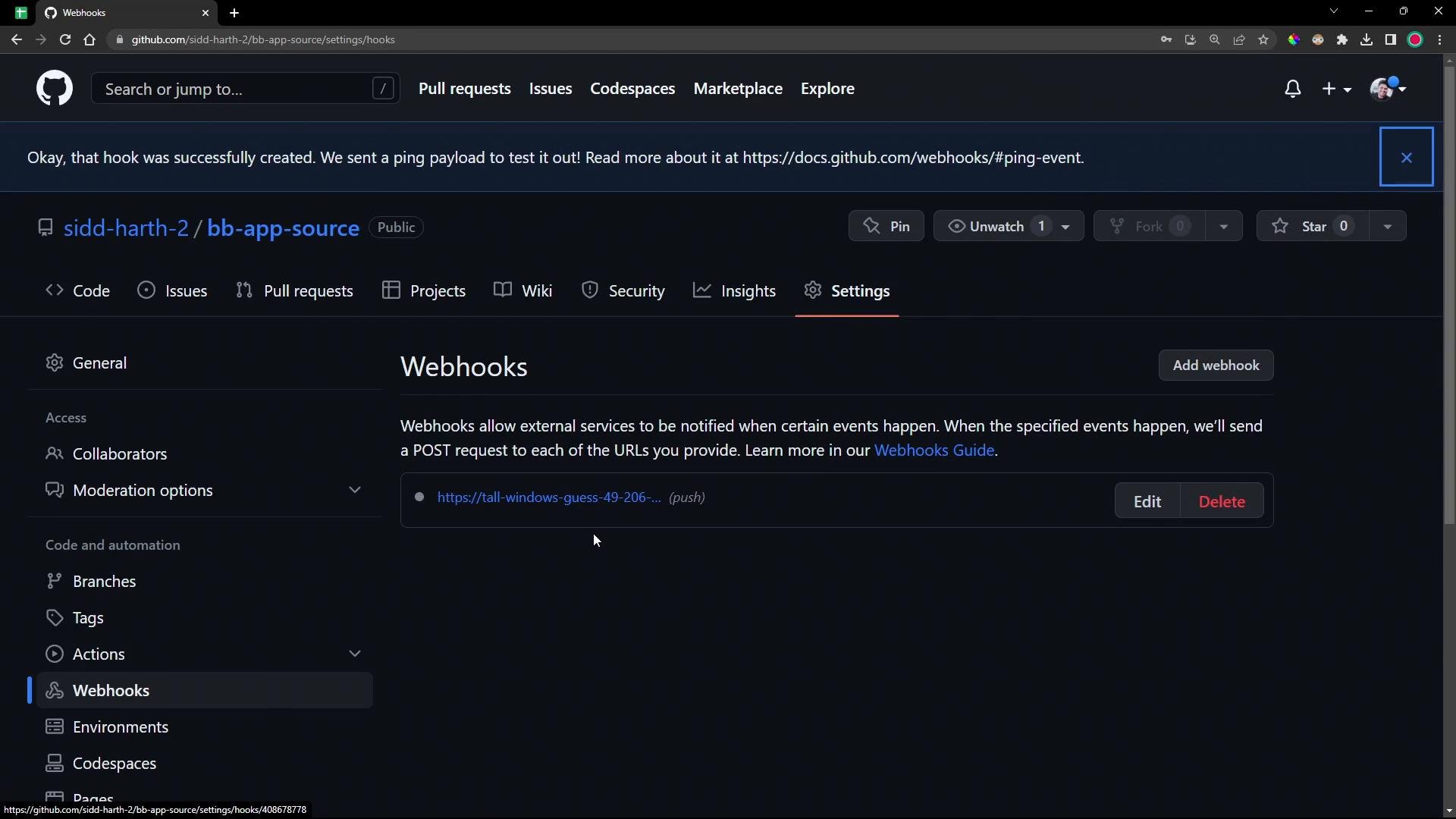Open the Security tab
Image resolution: width=1456 pixels, height=819 pixels.
point(623,290)
